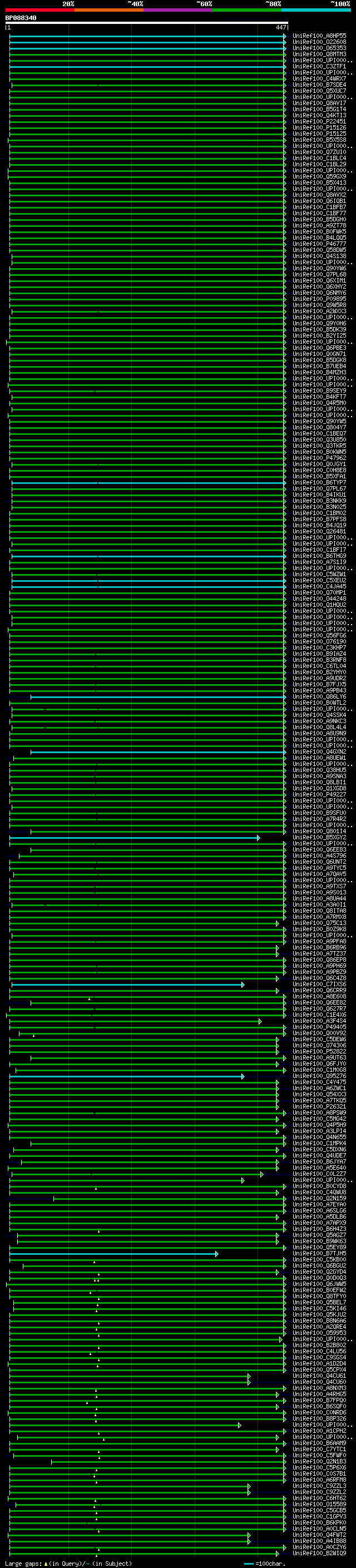
Task: Click the short cyan bar for UniRef100_B7TJH5
Action: [x=114, y=1253]
